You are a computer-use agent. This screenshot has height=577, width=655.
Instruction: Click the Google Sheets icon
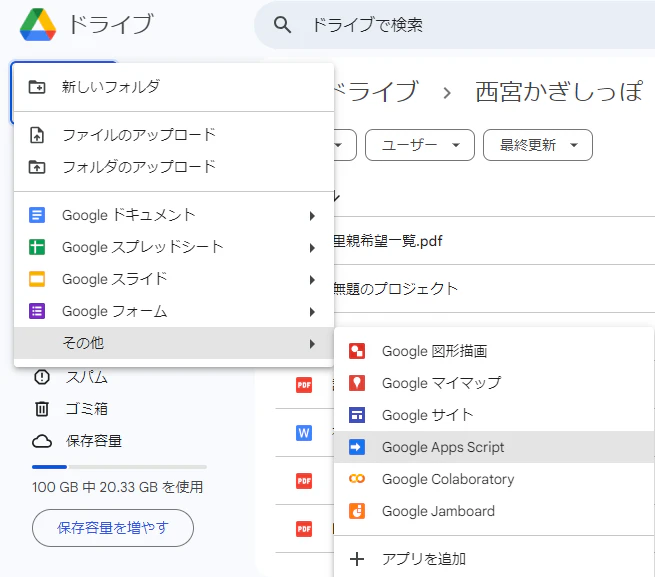[37, 247]
